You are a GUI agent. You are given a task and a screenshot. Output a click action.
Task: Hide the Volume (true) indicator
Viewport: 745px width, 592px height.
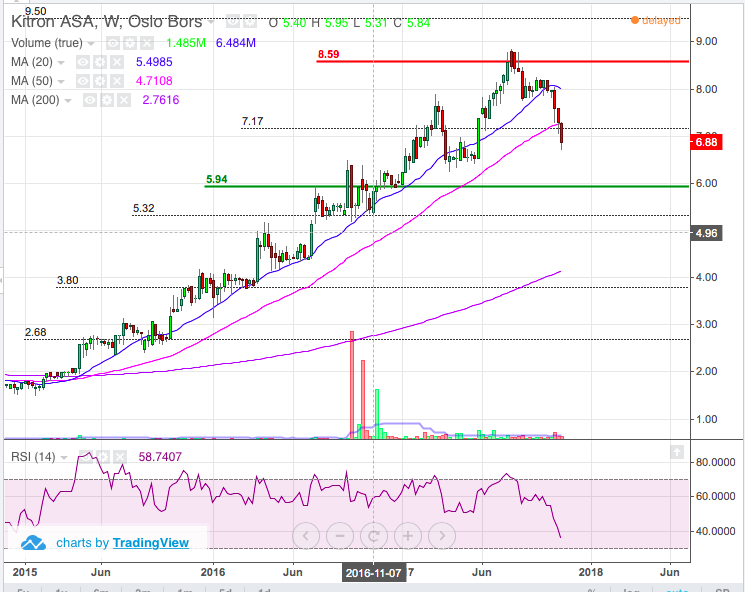pos(113,43)
